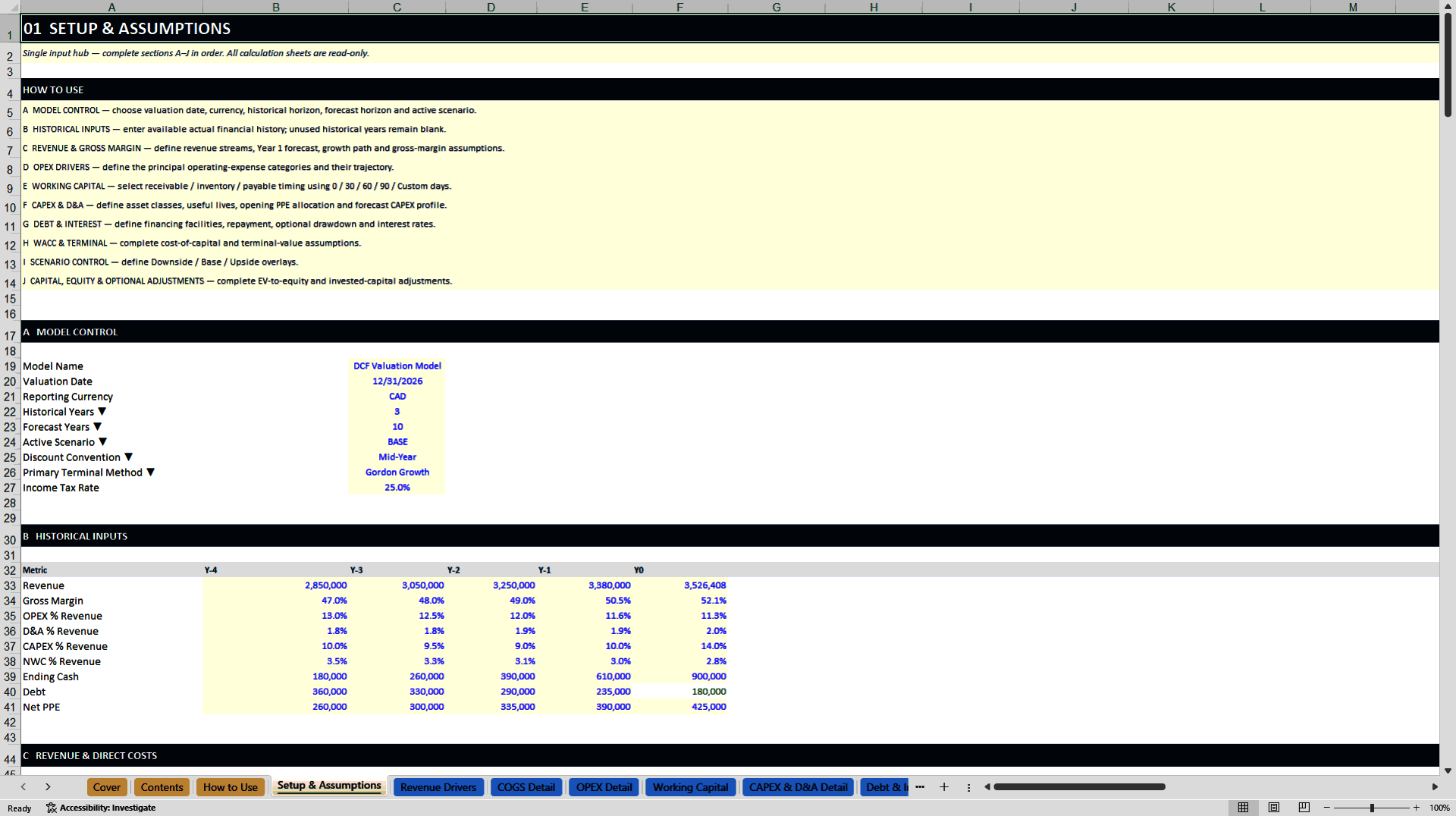Select row 33 header

[x=10, y=585]
